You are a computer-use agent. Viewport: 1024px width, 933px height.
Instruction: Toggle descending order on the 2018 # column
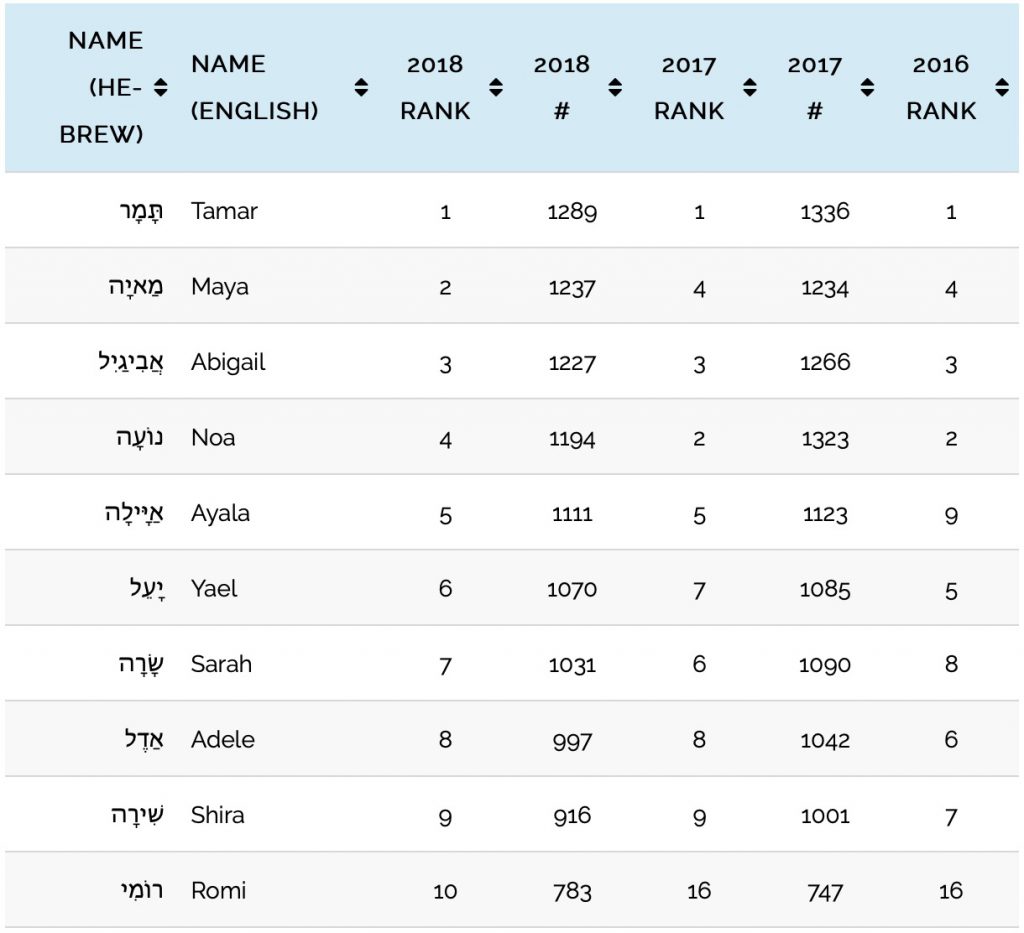tap(617, 86)
